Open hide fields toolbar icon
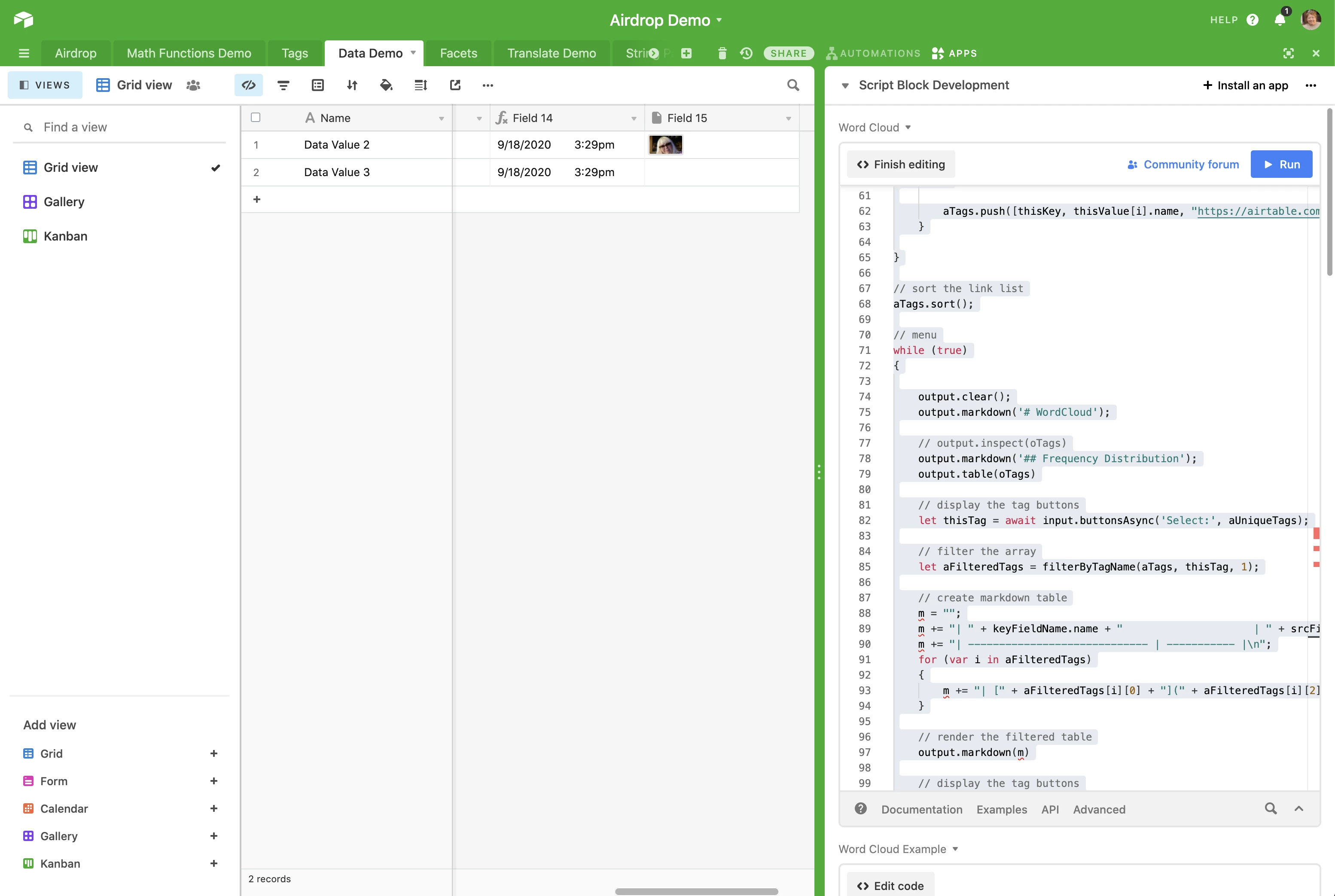The width and height of the screenshot is (1335, 896). pos(249,85)
